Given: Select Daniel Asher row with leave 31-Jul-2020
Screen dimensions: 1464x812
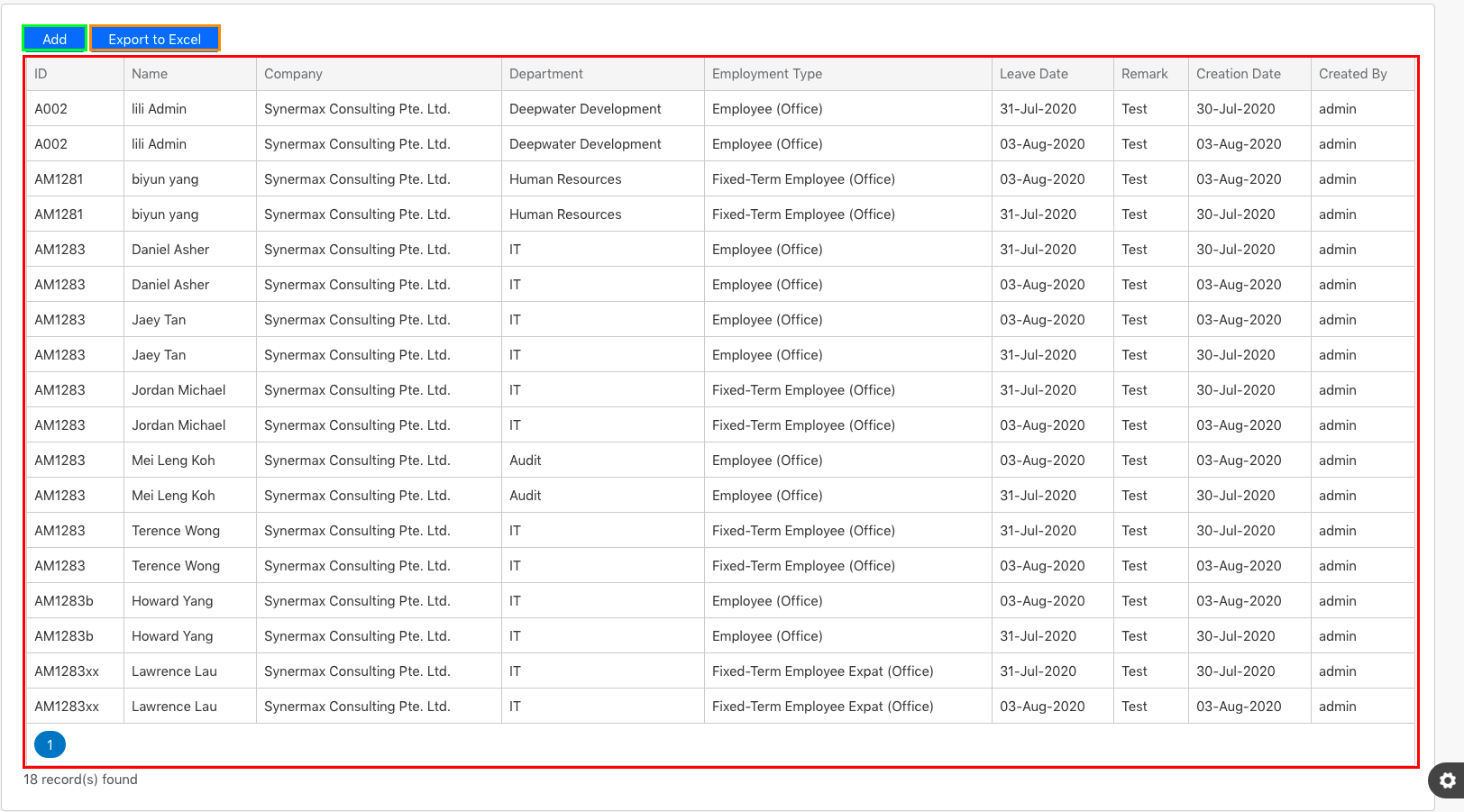Looking at the screenshot, I should tap(720, 250).
